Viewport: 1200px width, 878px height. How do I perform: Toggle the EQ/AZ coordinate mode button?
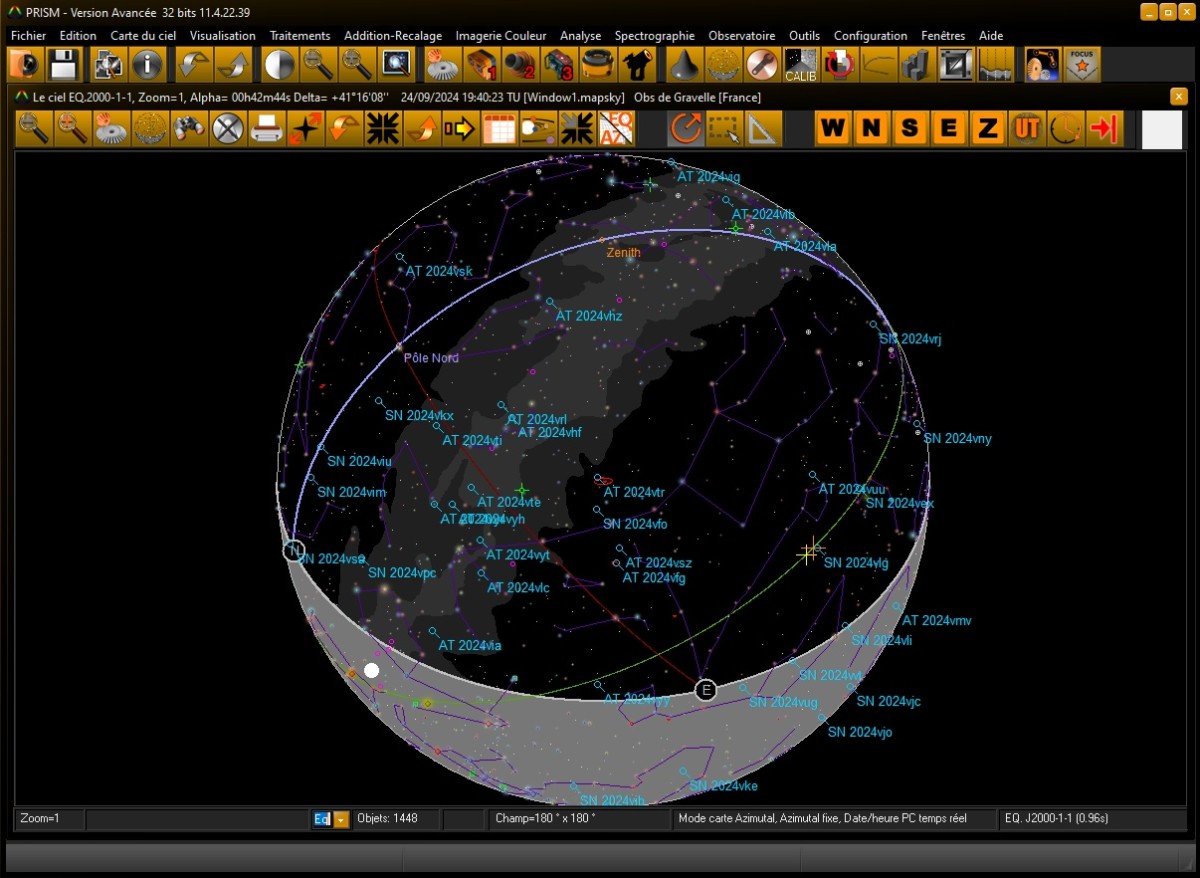click(x=616, y=129)
